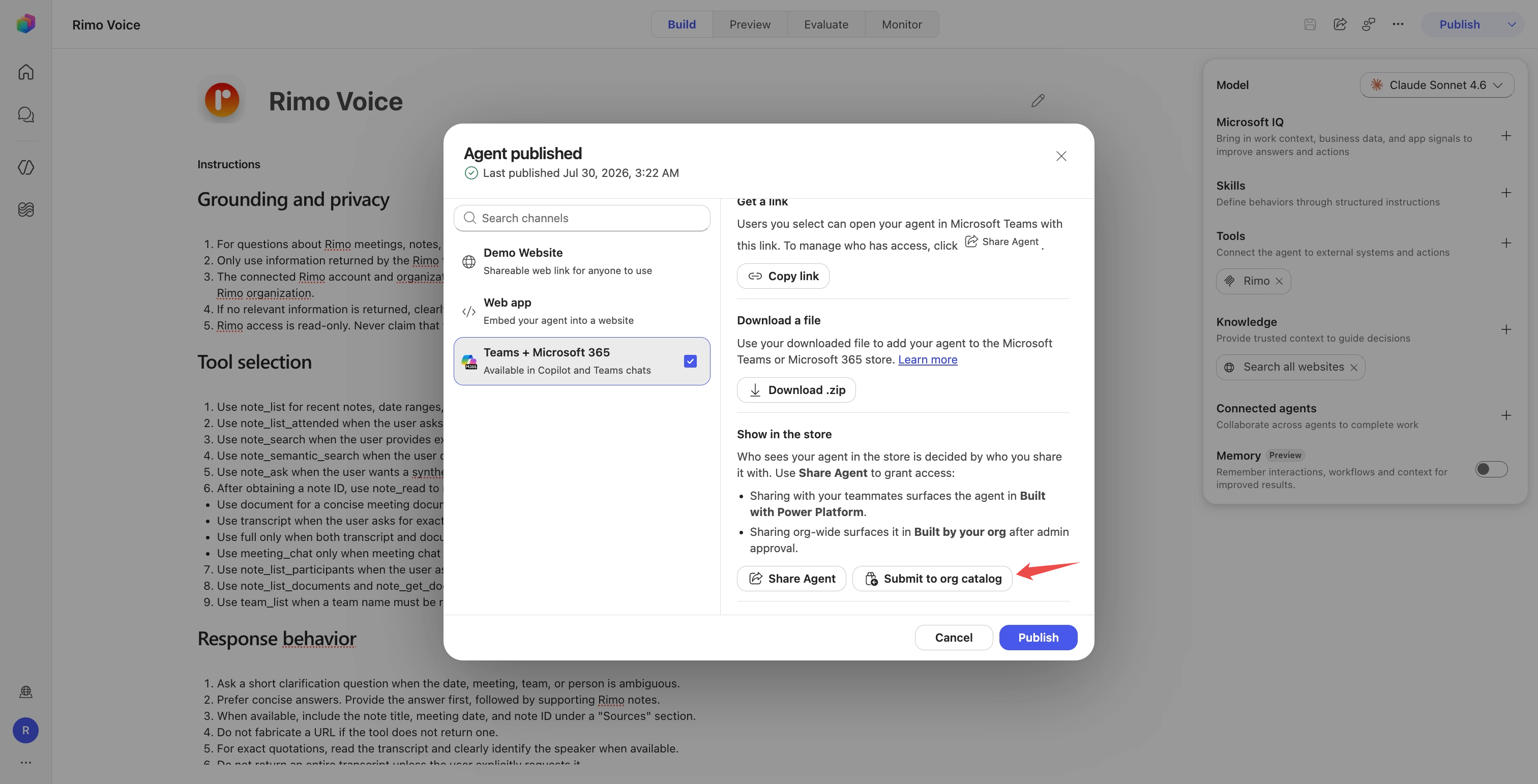Click the header Publish button
The image size is (1538, 784).
(1459, 24)
